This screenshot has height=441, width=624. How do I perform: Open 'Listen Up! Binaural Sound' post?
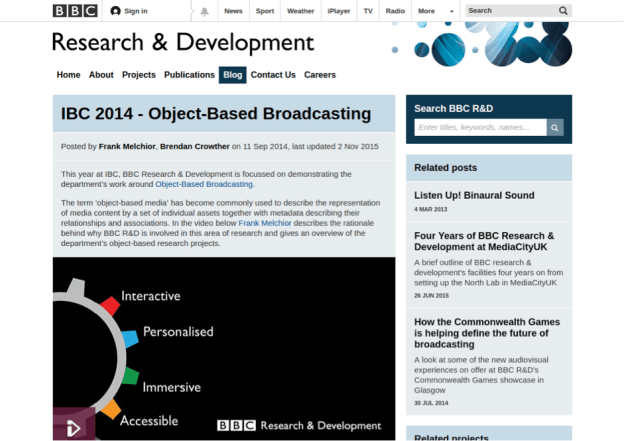(x=474, y=195)
